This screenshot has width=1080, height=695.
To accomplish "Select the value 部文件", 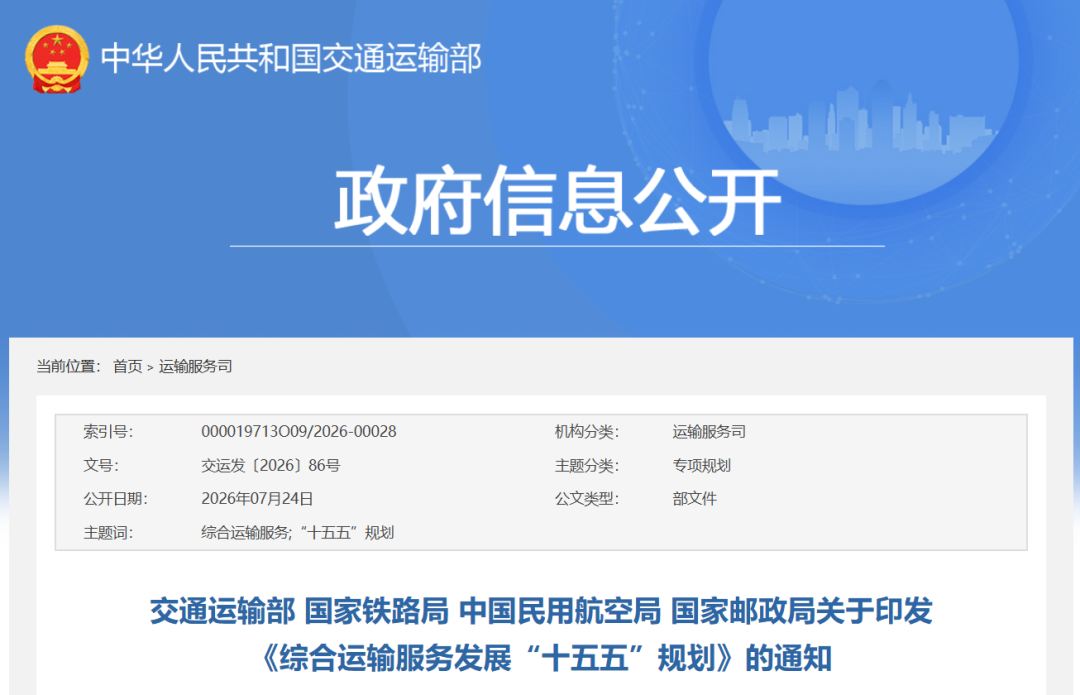I will [694, 499].
